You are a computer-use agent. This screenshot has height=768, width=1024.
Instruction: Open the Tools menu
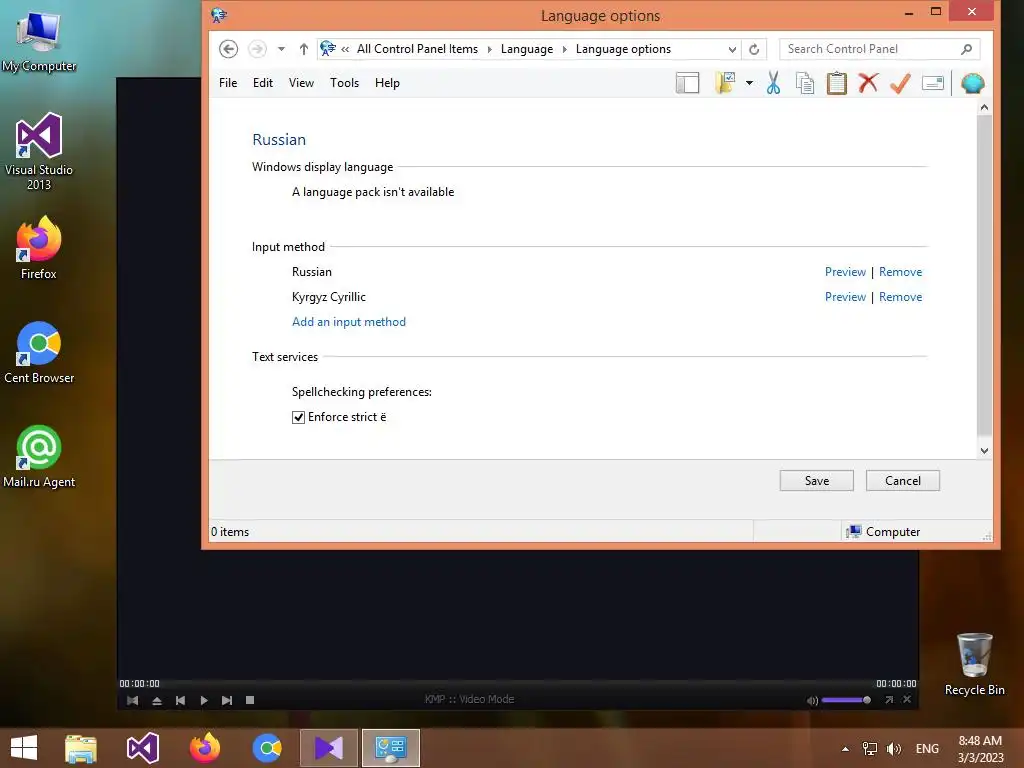click(x=344, y=83)
